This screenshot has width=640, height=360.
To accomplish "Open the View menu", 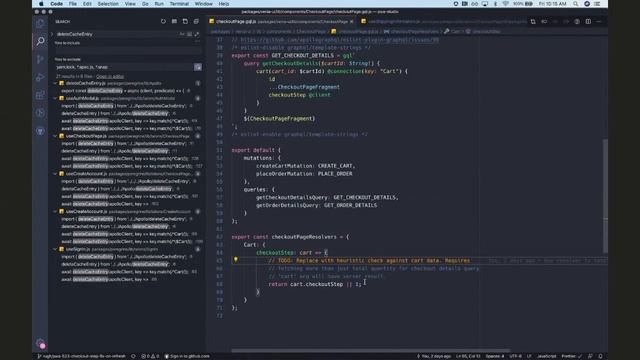I will click(130, 4).
